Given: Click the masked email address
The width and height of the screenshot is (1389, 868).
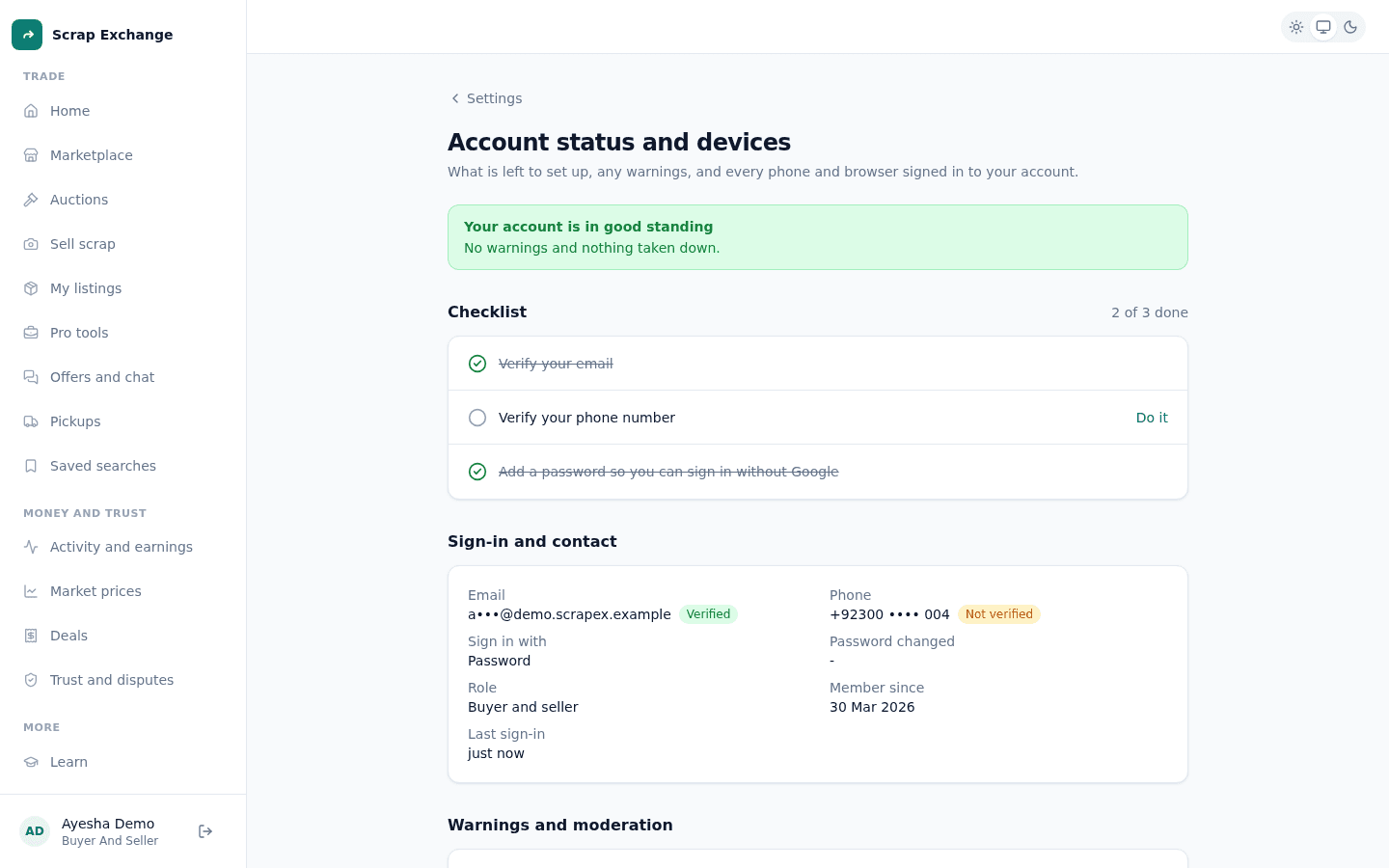Looking at the screenshot, I should point(569,614).
